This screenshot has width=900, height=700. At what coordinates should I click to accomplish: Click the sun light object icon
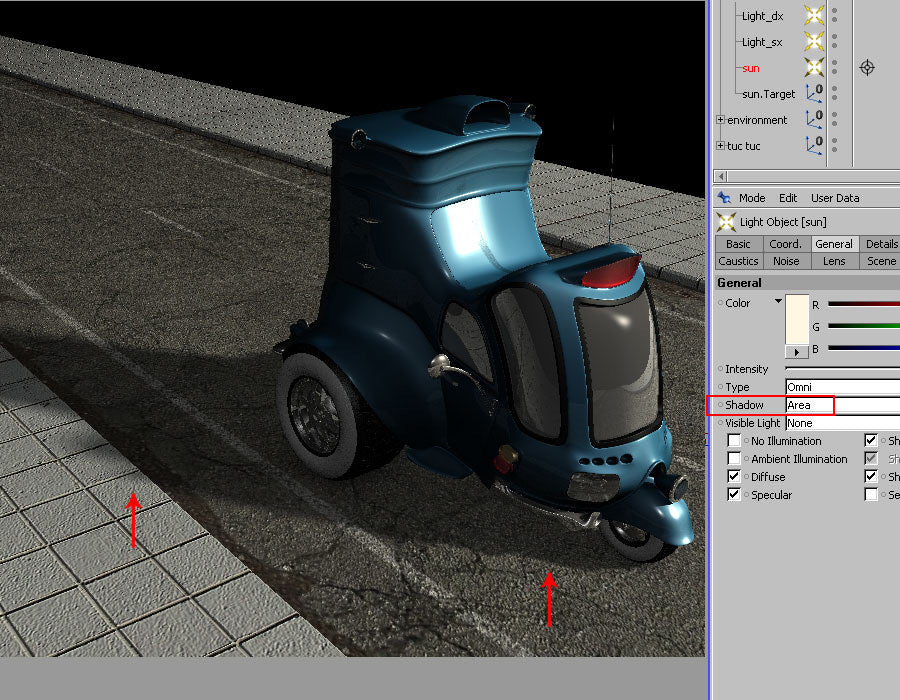click(813, 67)
